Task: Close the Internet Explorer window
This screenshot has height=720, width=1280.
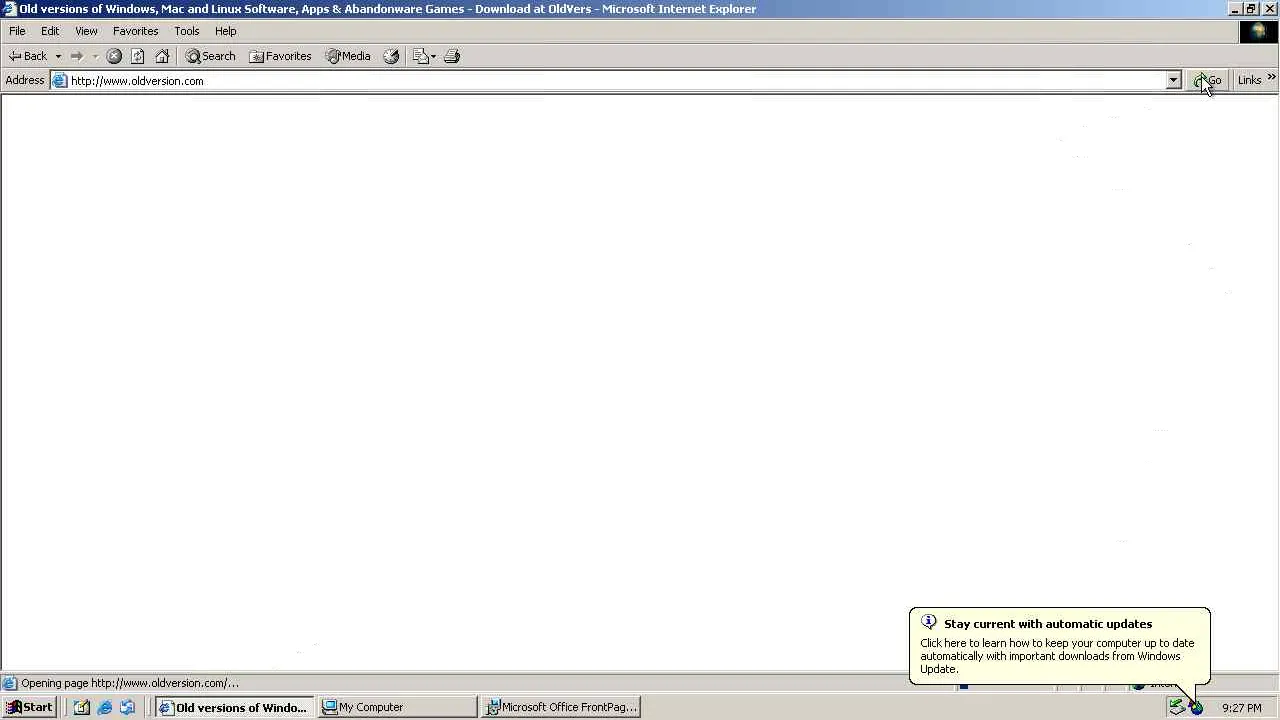Action: tap(1269, 9)
